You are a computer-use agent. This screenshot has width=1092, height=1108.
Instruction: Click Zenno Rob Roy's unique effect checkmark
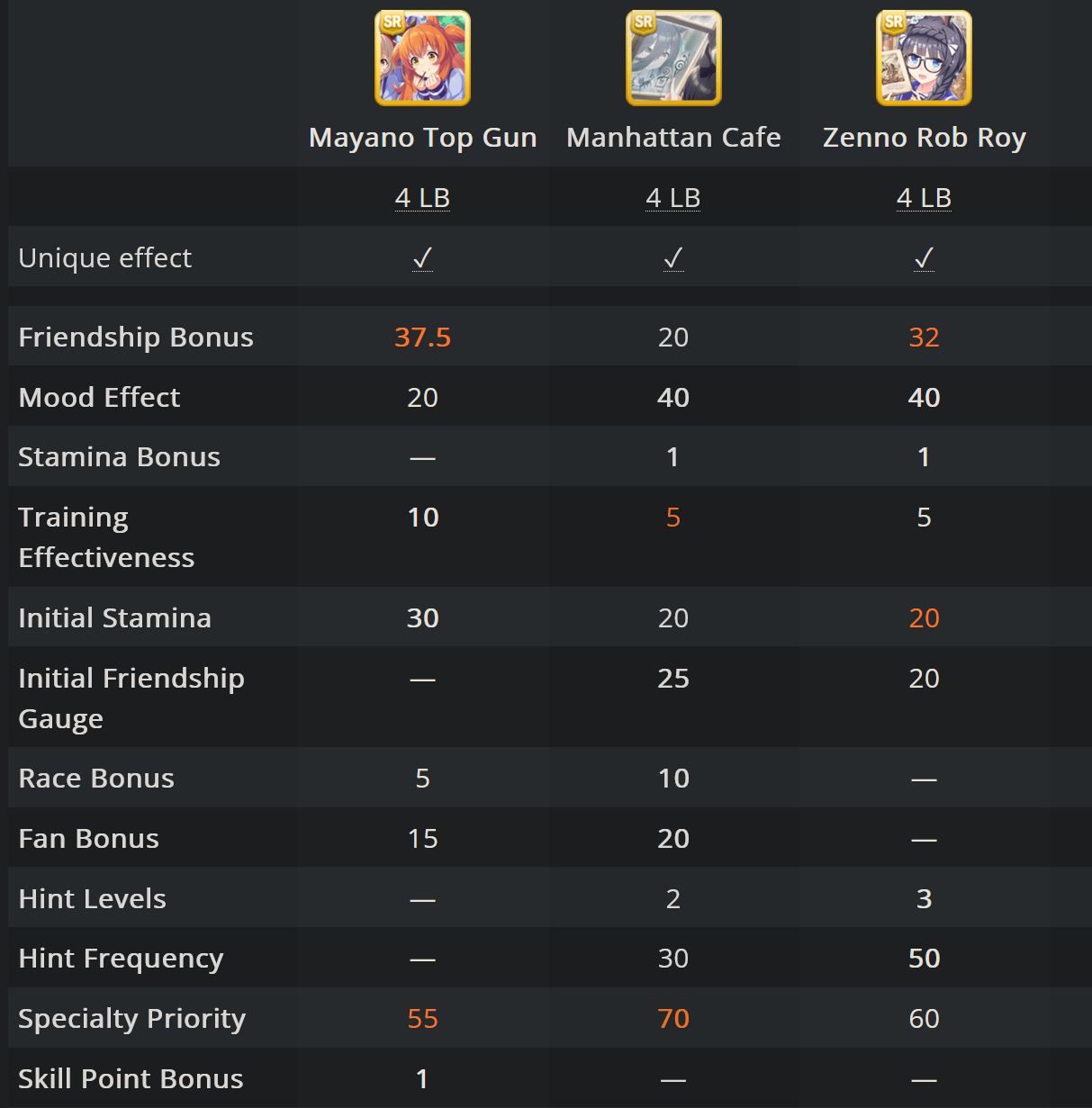(x=924, y=258)
